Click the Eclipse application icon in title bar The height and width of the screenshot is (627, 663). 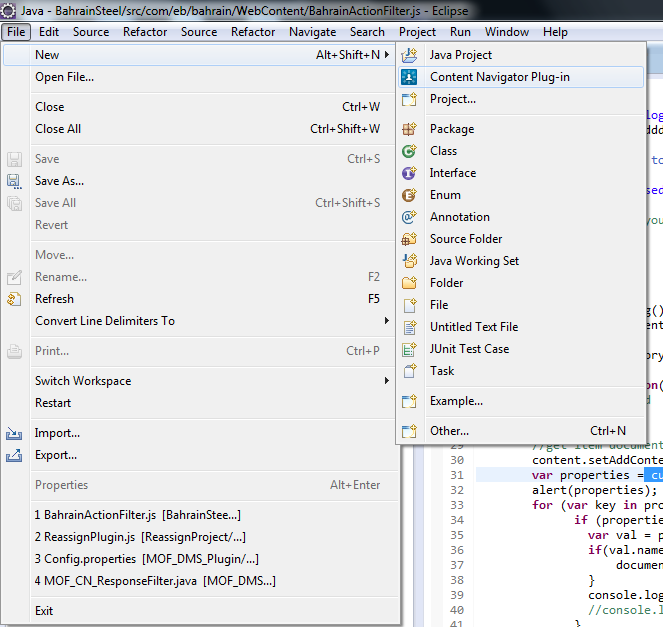[x=8, y=11]
